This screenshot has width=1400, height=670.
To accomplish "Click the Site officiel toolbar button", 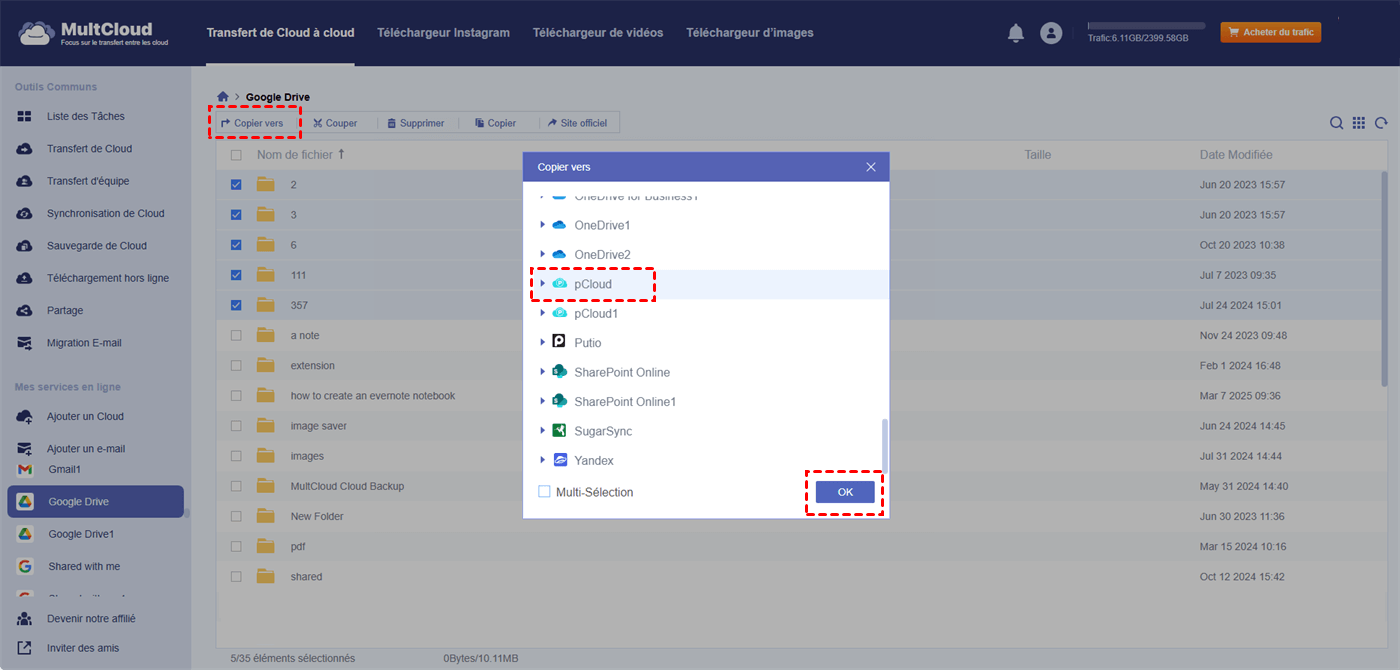I will (578, 123).
